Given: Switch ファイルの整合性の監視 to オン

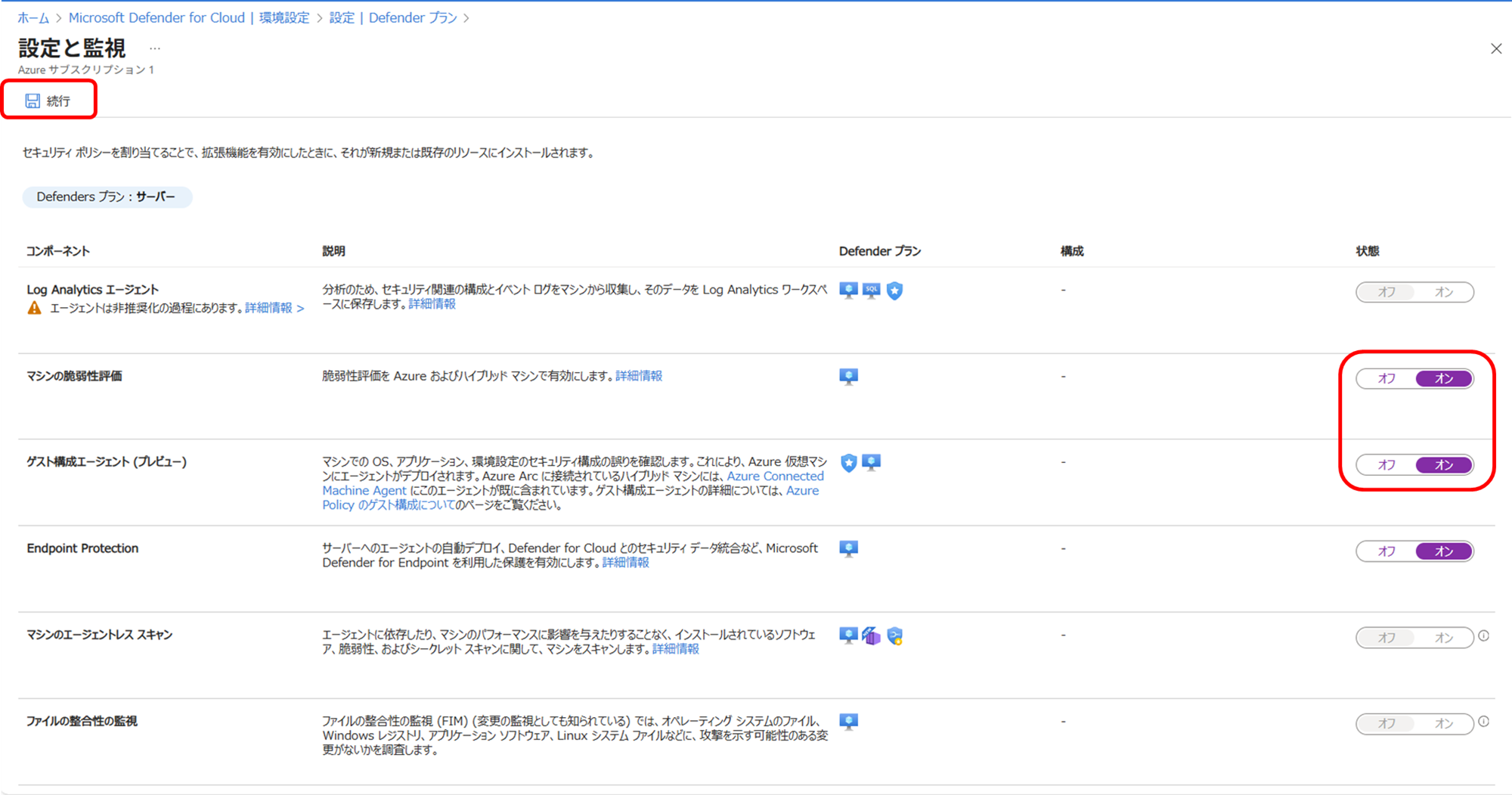Looking at the screenshot, I should tap(1444, 724).
